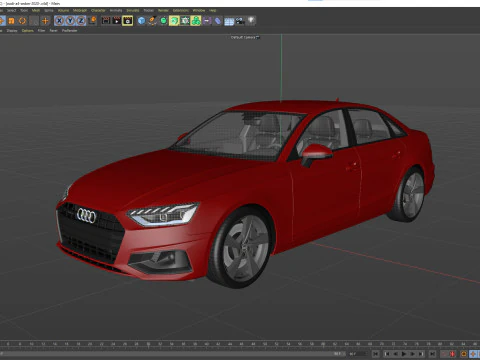The image size is (480, 360).
Task: Click Render to Picture Viewer icon
Action: 117,21
